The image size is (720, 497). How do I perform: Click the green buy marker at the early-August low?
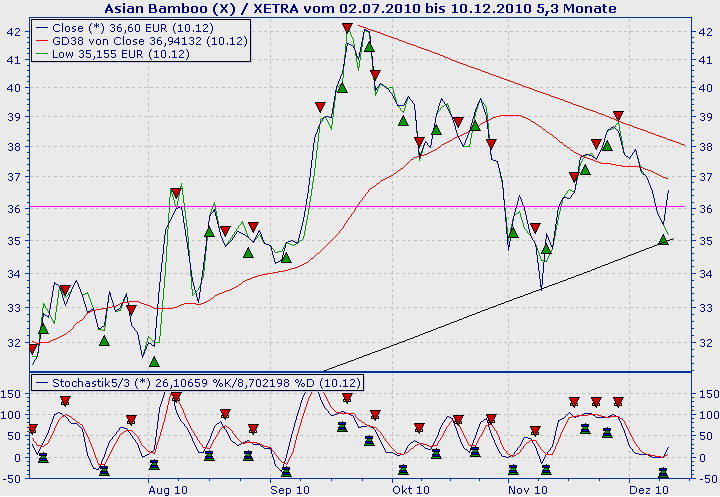point(154,362)
